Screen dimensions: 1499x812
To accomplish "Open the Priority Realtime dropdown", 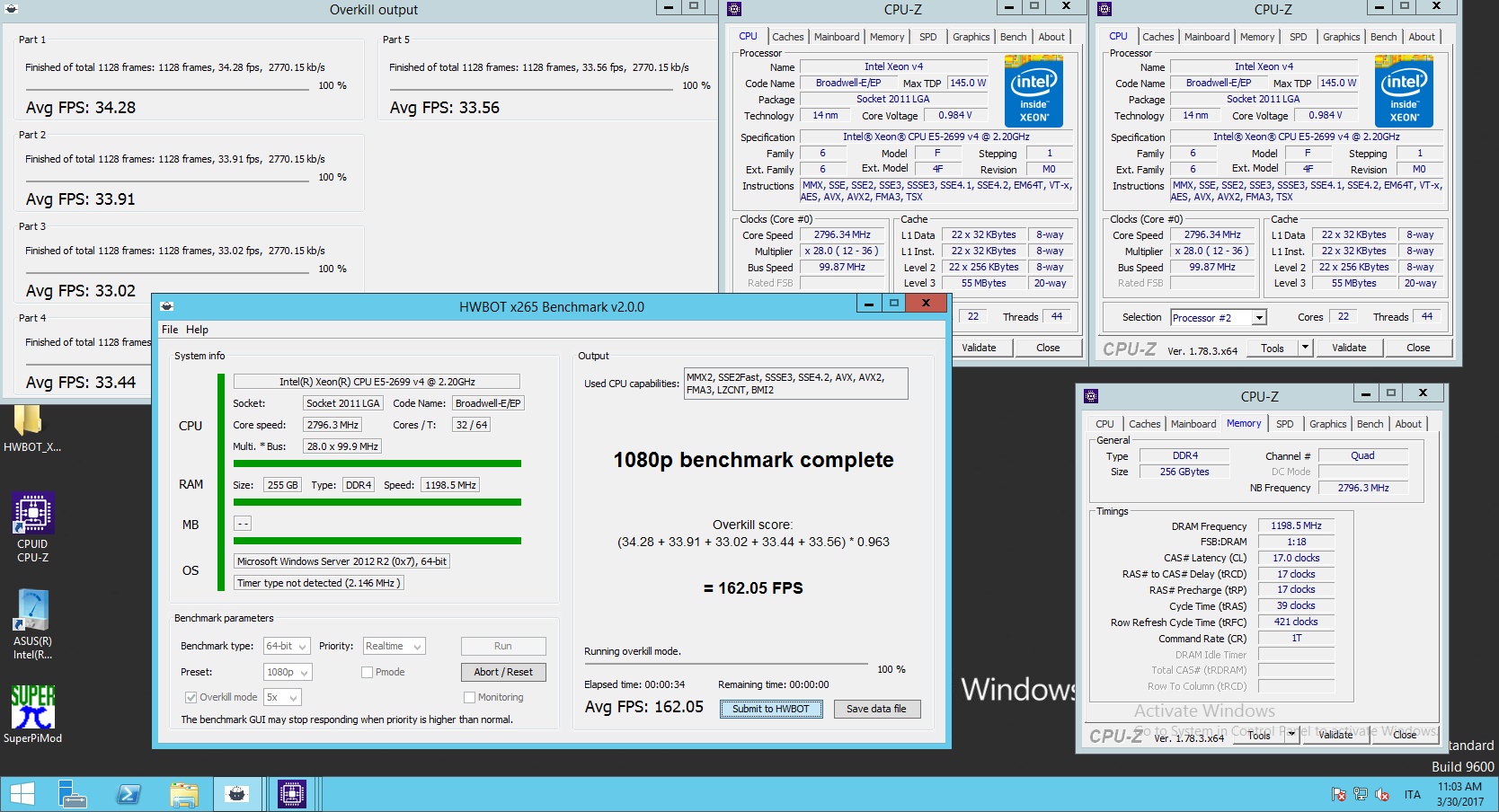I will (394, 646).
